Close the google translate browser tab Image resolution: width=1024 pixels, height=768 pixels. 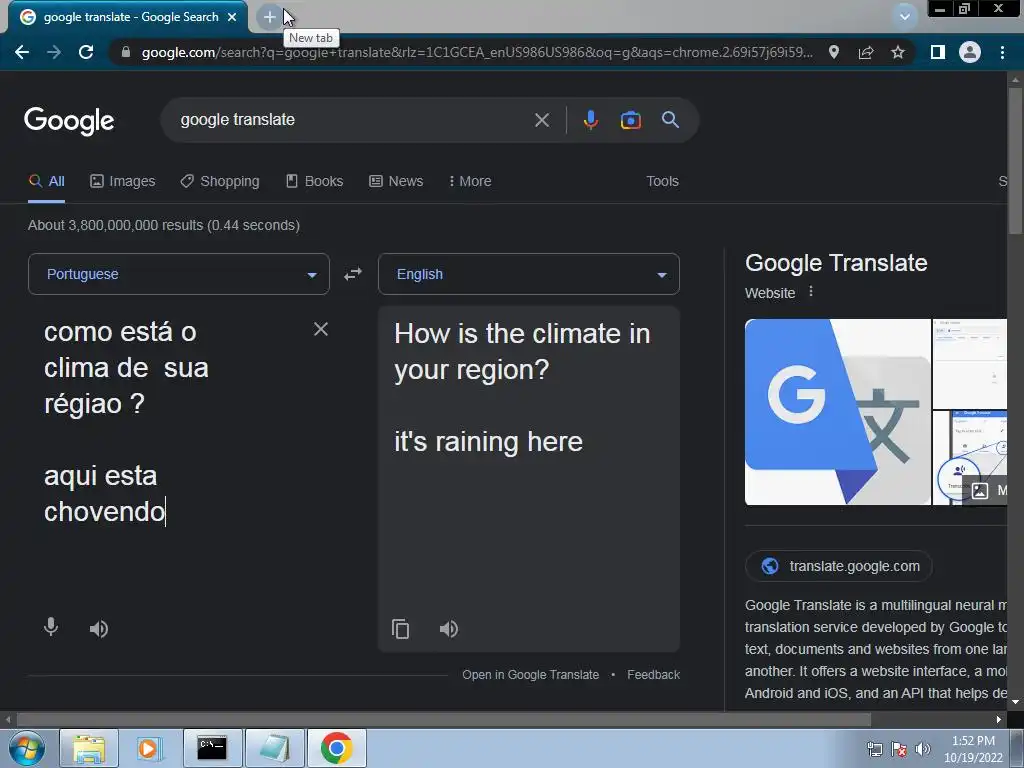click(232, 17)
